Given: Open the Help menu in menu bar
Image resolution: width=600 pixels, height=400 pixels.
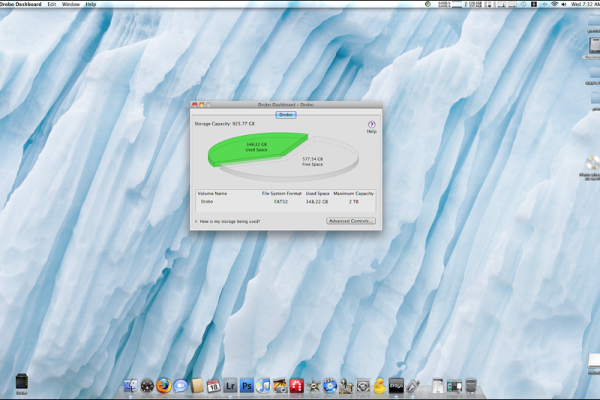Looking at the screenshot, I should 91,4.
